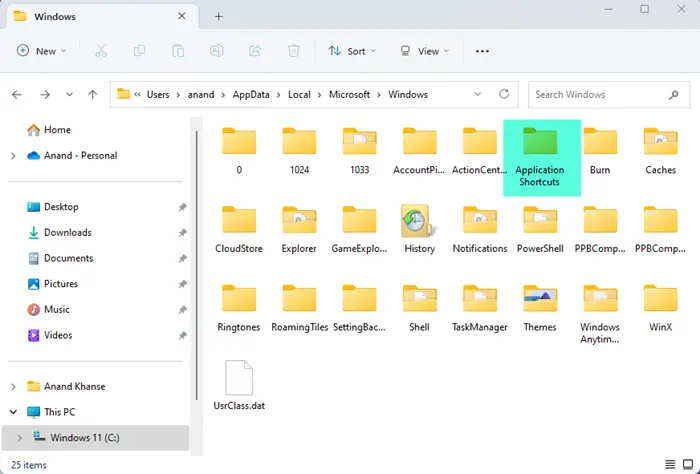Open Videos in navigation pane
Screen dimensions: 700x474
coord(50,335)
